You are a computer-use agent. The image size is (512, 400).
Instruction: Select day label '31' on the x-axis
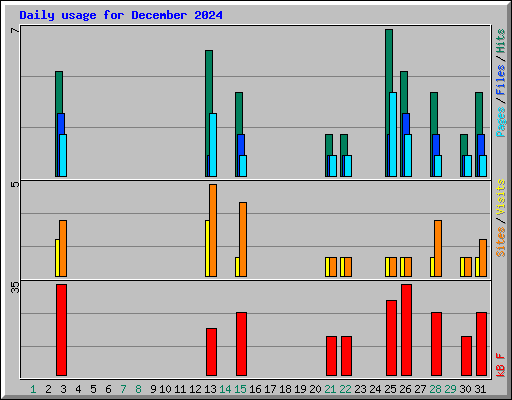[x=480, y=389]
